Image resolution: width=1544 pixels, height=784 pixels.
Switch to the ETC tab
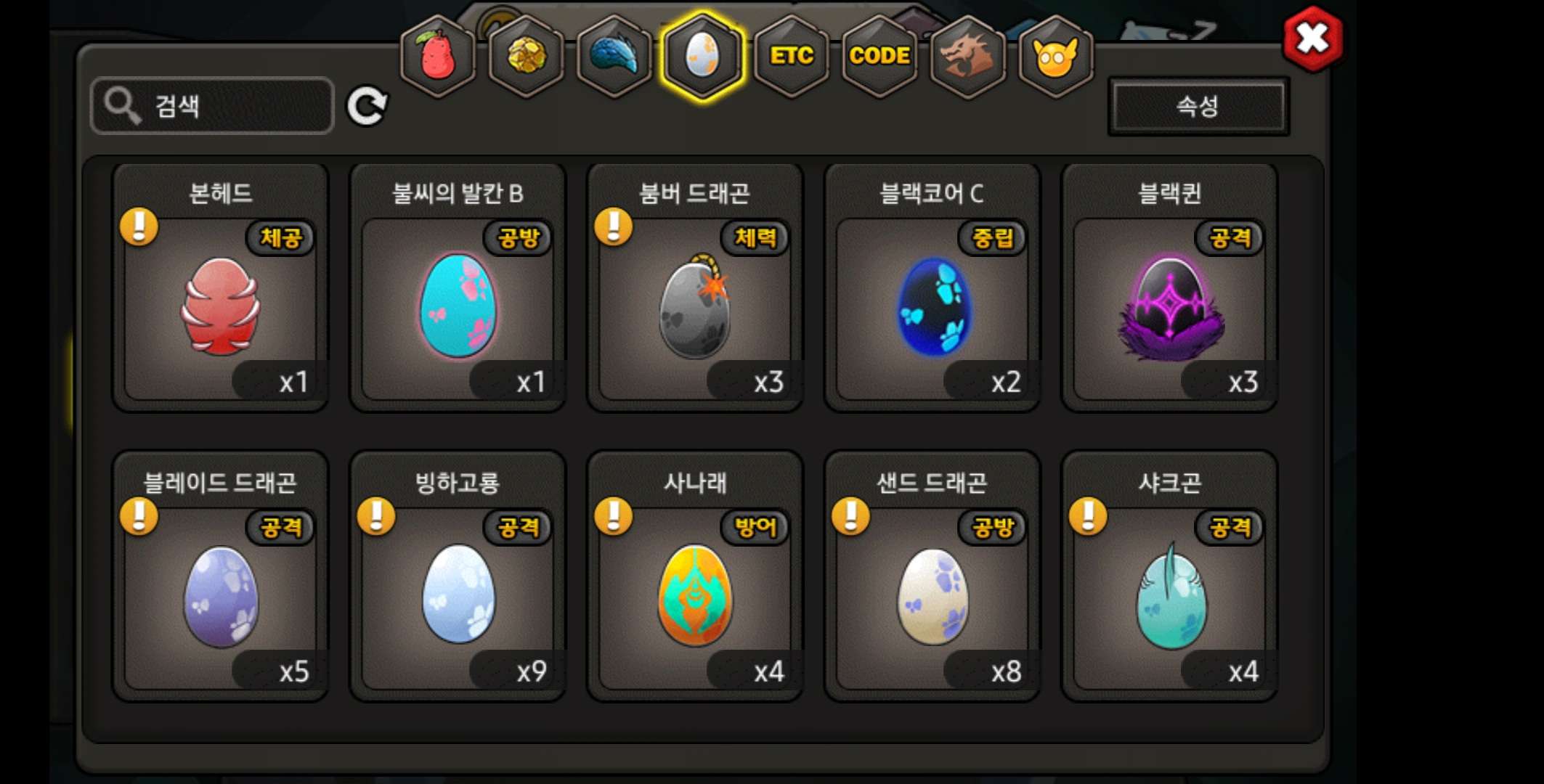[x=791, y=56]
